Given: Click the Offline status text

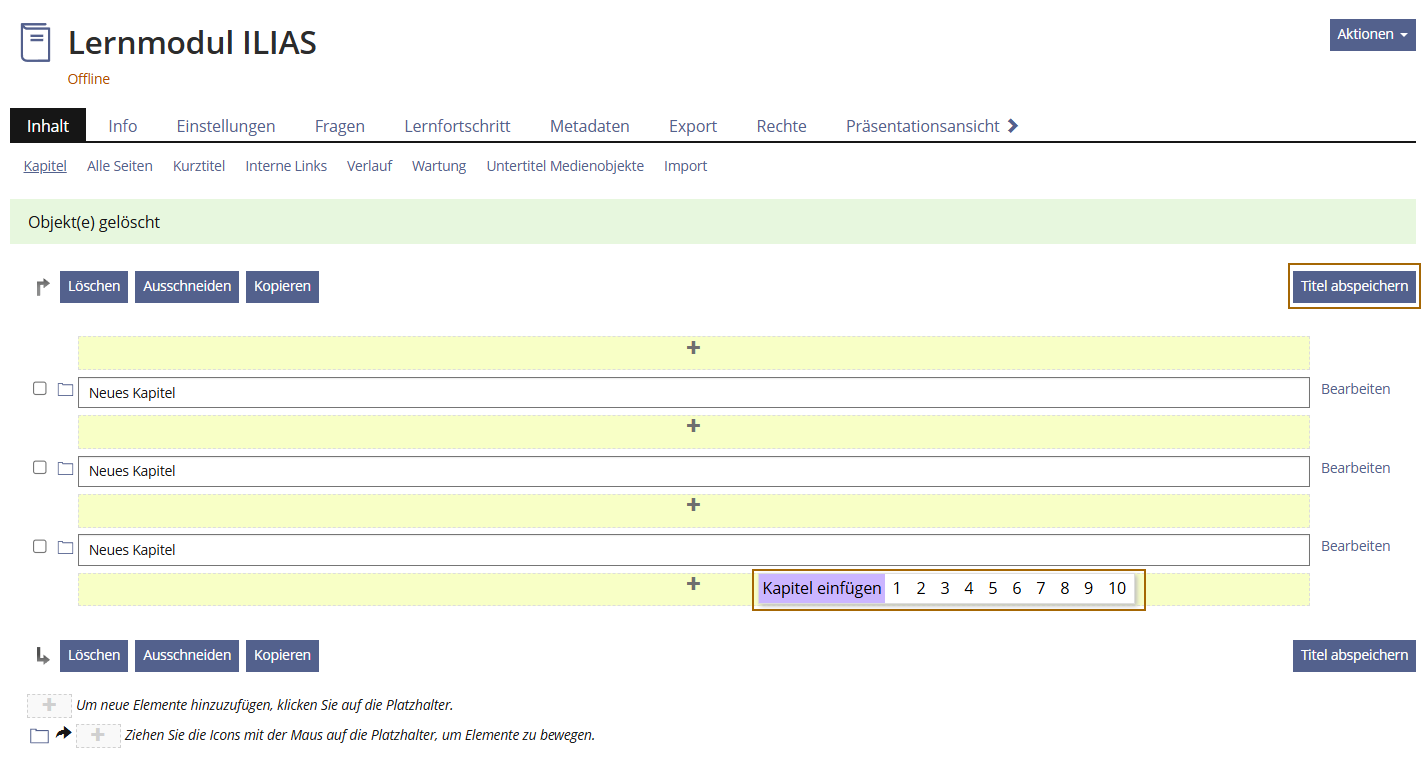Looking at the screenshot, I should point(89,79).
